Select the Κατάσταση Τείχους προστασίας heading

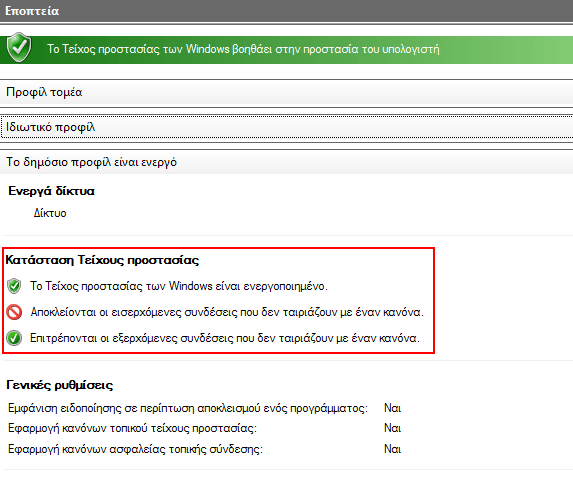coord(102,260)
